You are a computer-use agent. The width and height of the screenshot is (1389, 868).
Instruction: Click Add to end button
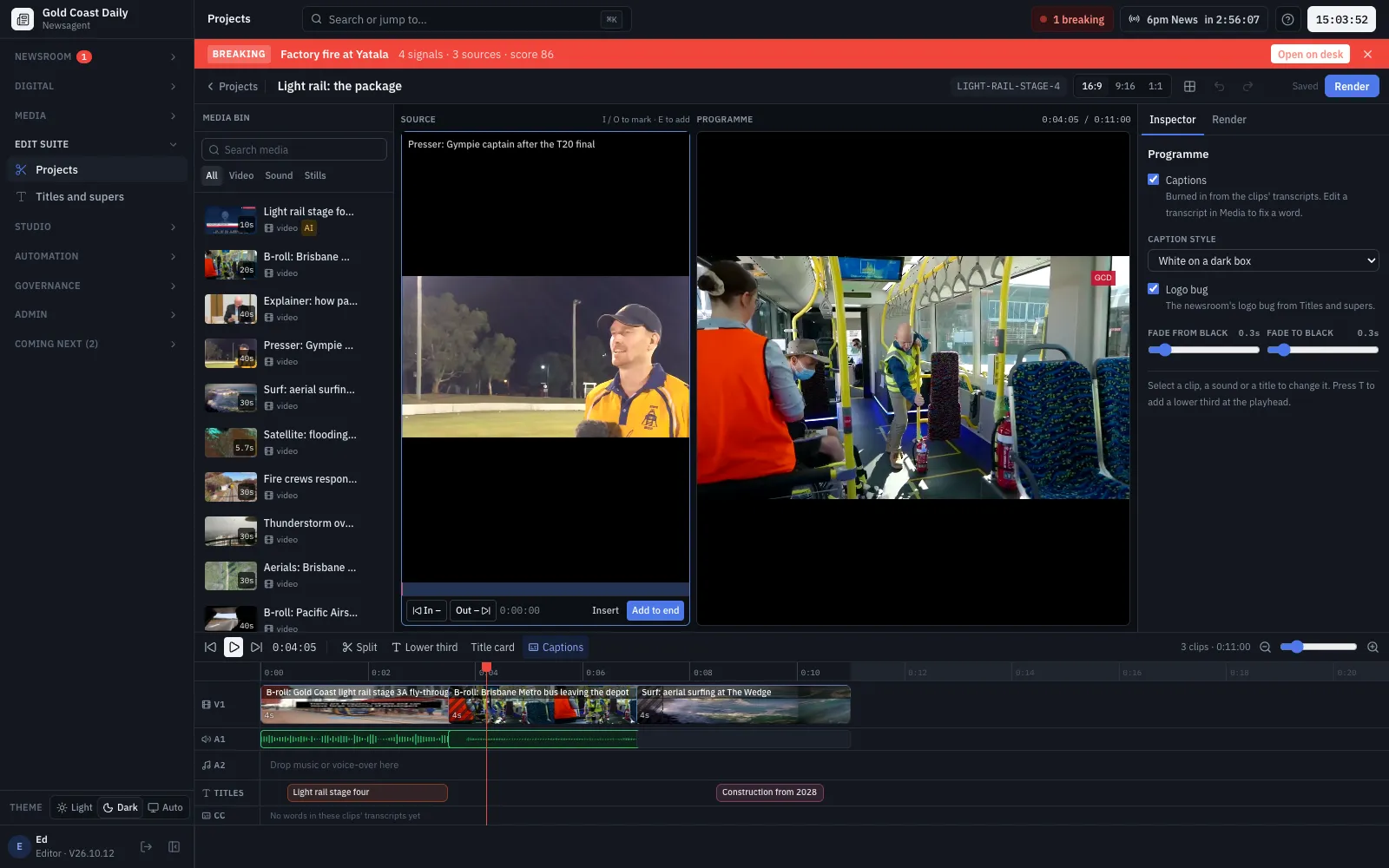point(655,610)
